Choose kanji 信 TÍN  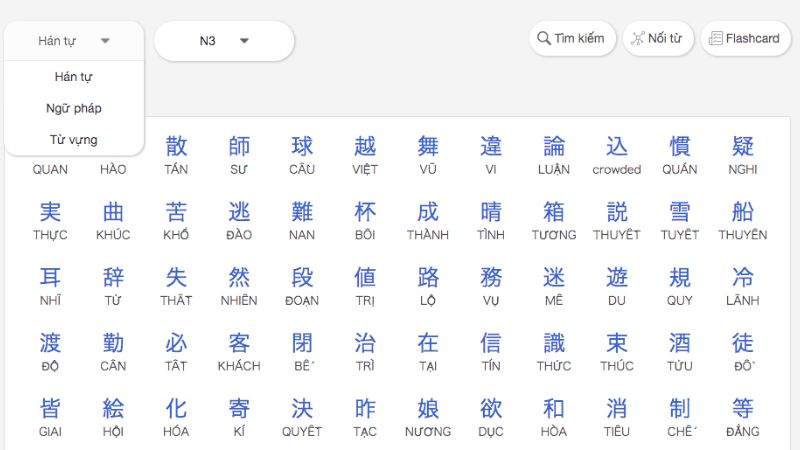tap(491, 352)
